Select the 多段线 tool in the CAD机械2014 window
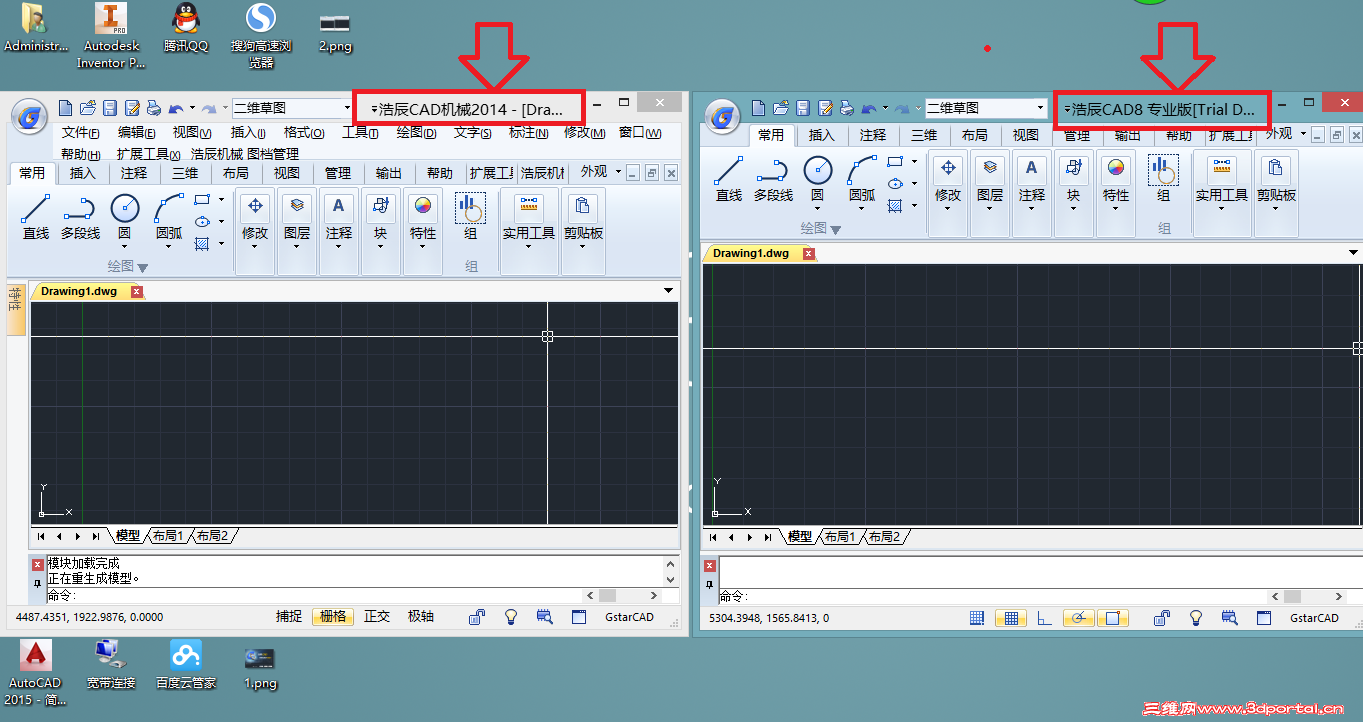This screenshot has height=722, width=1363. pyautogui.click(x=80, y=216)
